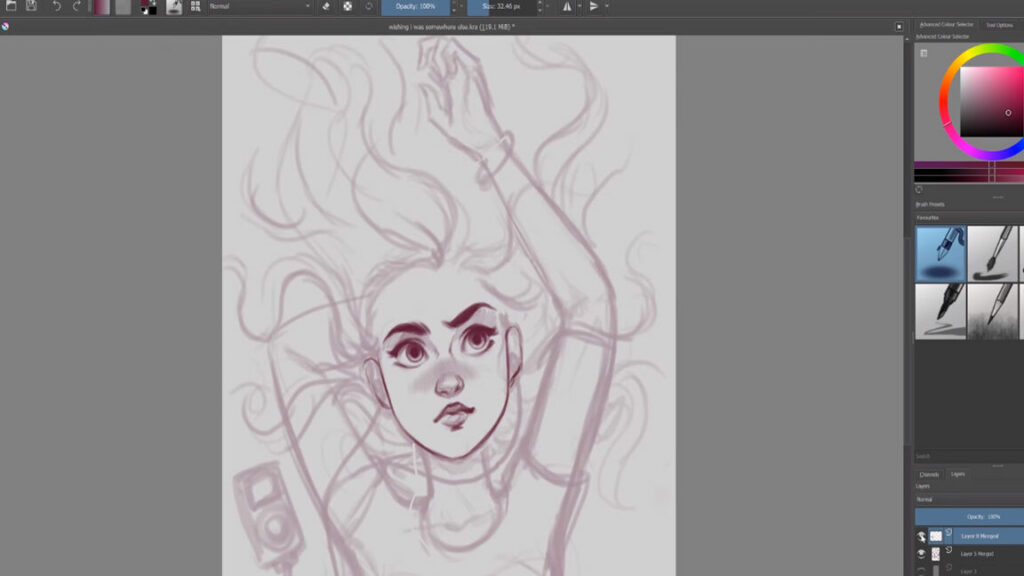Open the brush presets grid icon
The width and height of the screenshot is (1024, 576).
pos(195,6)
